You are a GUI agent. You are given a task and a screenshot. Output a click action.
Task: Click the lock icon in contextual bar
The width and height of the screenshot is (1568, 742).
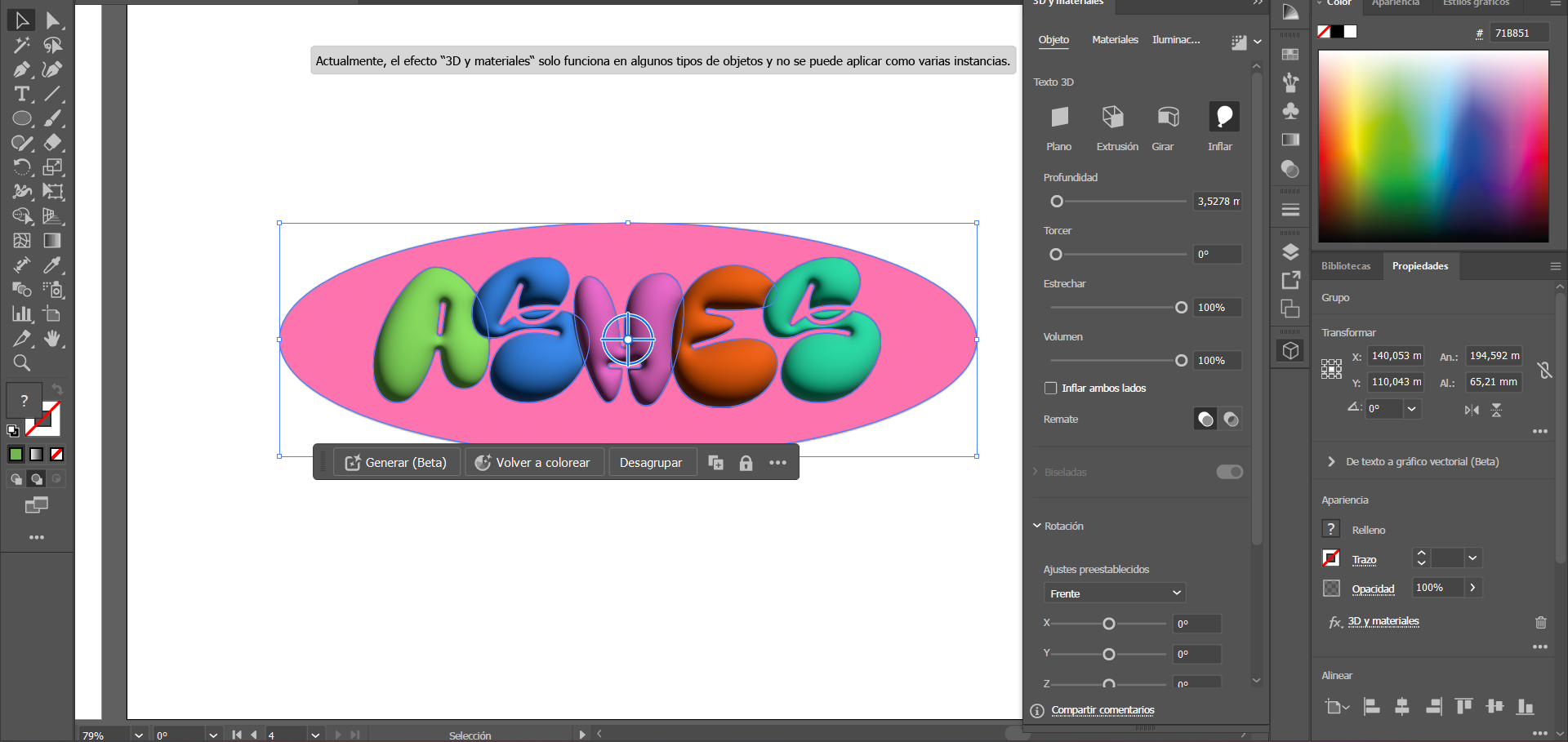[746, 463]
